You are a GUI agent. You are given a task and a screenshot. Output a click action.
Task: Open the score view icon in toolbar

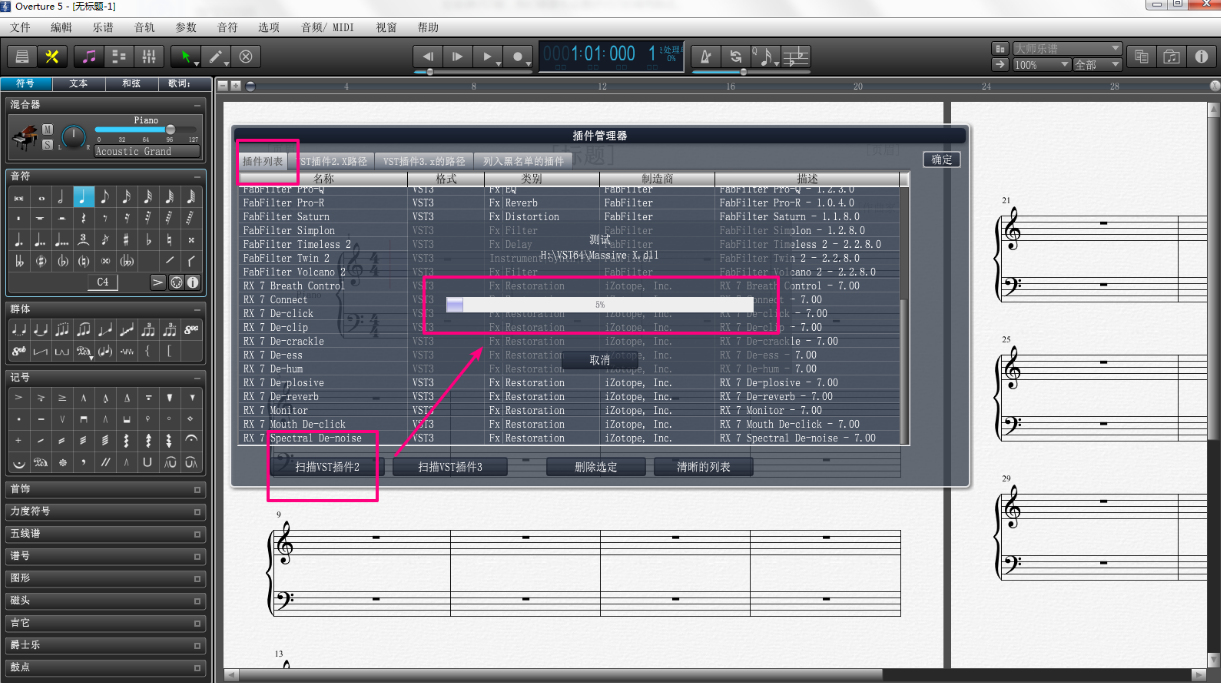click(22, 57)
